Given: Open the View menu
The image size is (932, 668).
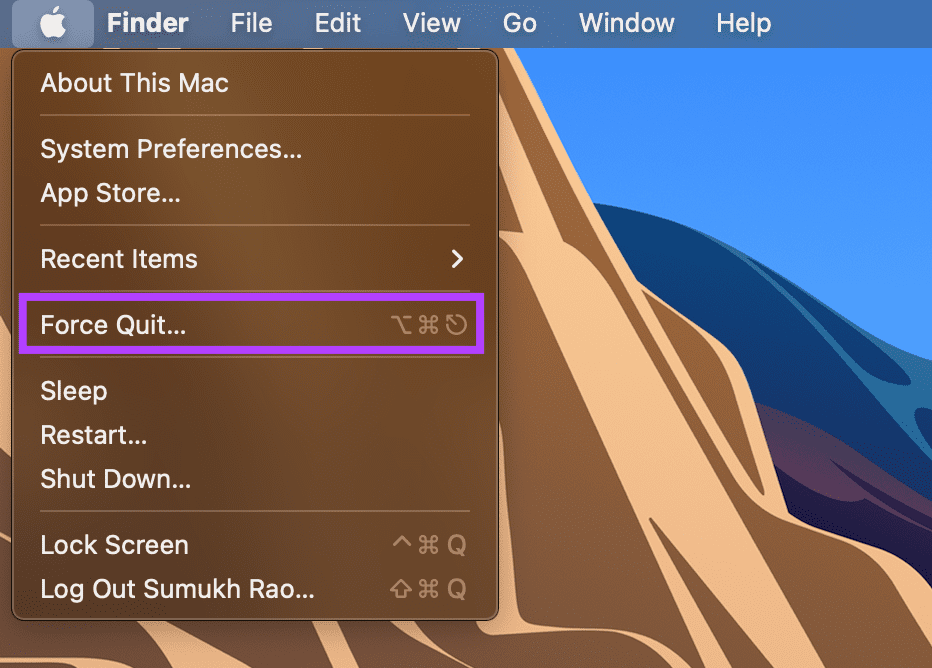Looking at the screenshot, I should pyautogui.click(x=432, y=24).
